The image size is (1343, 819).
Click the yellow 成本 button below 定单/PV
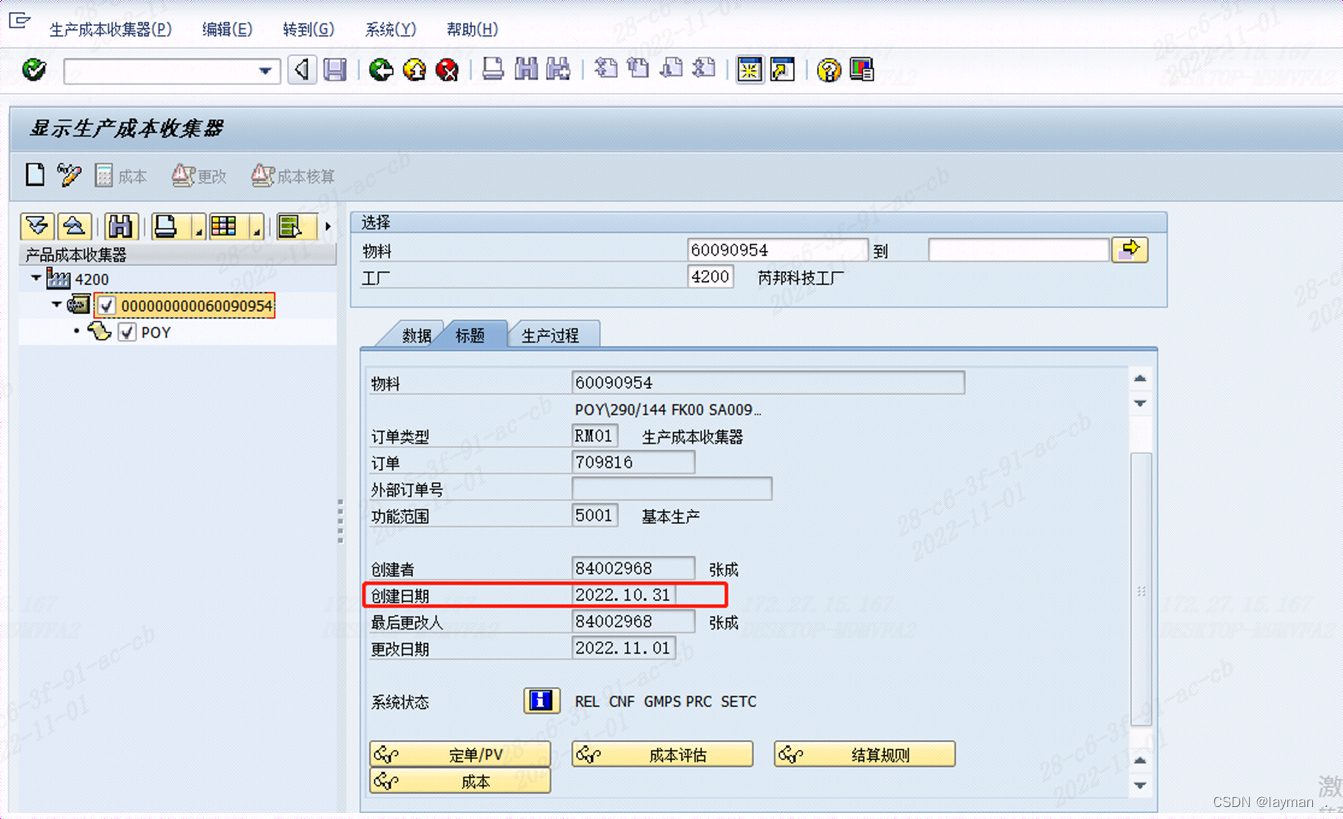[460, 782]
